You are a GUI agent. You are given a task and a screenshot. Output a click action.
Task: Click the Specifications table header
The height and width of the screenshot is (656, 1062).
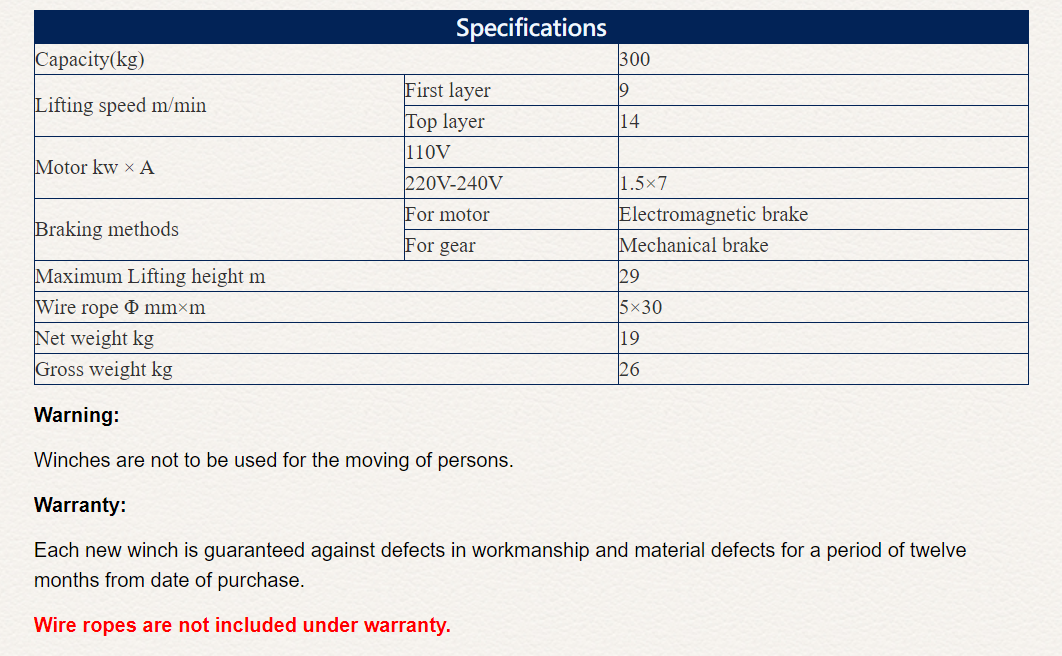(x=531, y=28)
